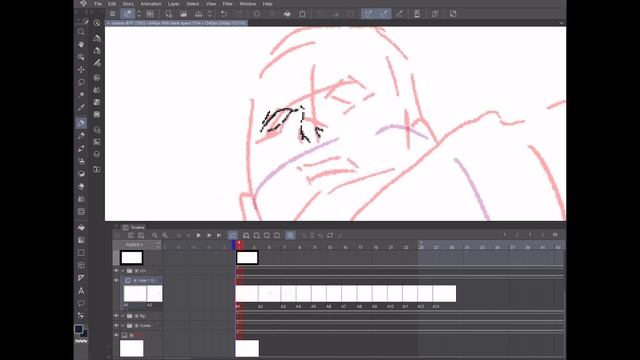
Task: Toggle onion skin in Timeline toolbar
Action: coord(290,236)
